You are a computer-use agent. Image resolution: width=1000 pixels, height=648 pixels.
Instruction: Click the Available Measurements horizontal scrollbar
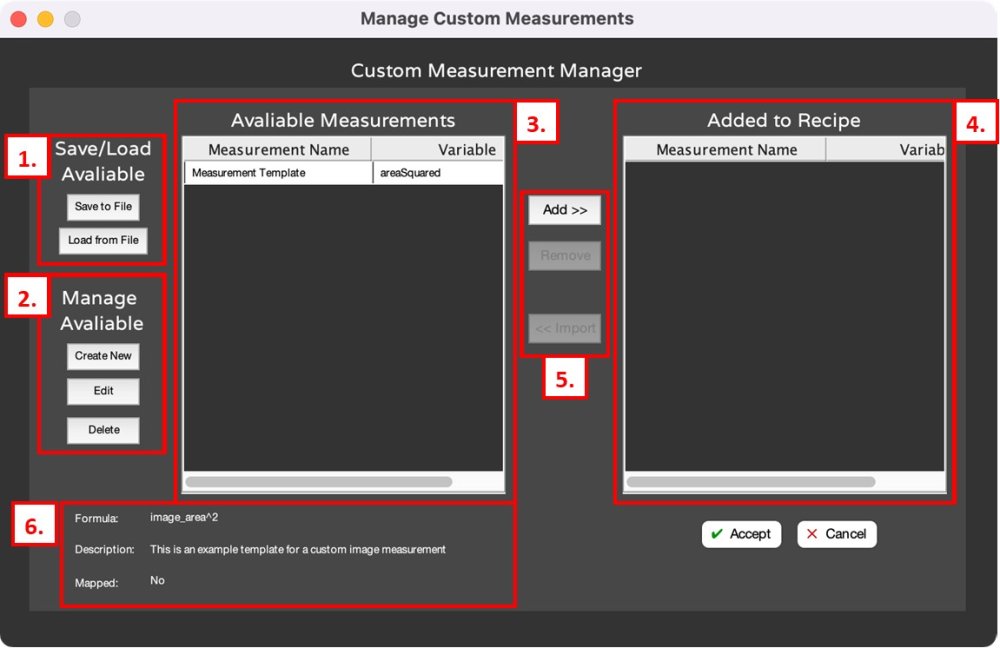[x=320, y=481]
